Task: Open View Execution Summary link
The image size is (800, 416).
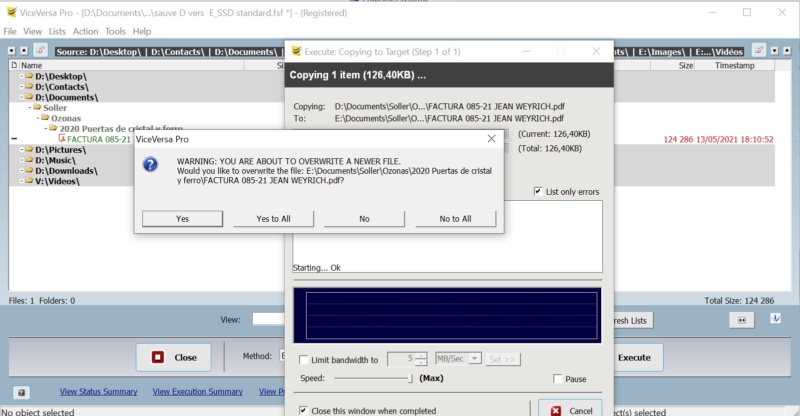Action: coord(197,391)
